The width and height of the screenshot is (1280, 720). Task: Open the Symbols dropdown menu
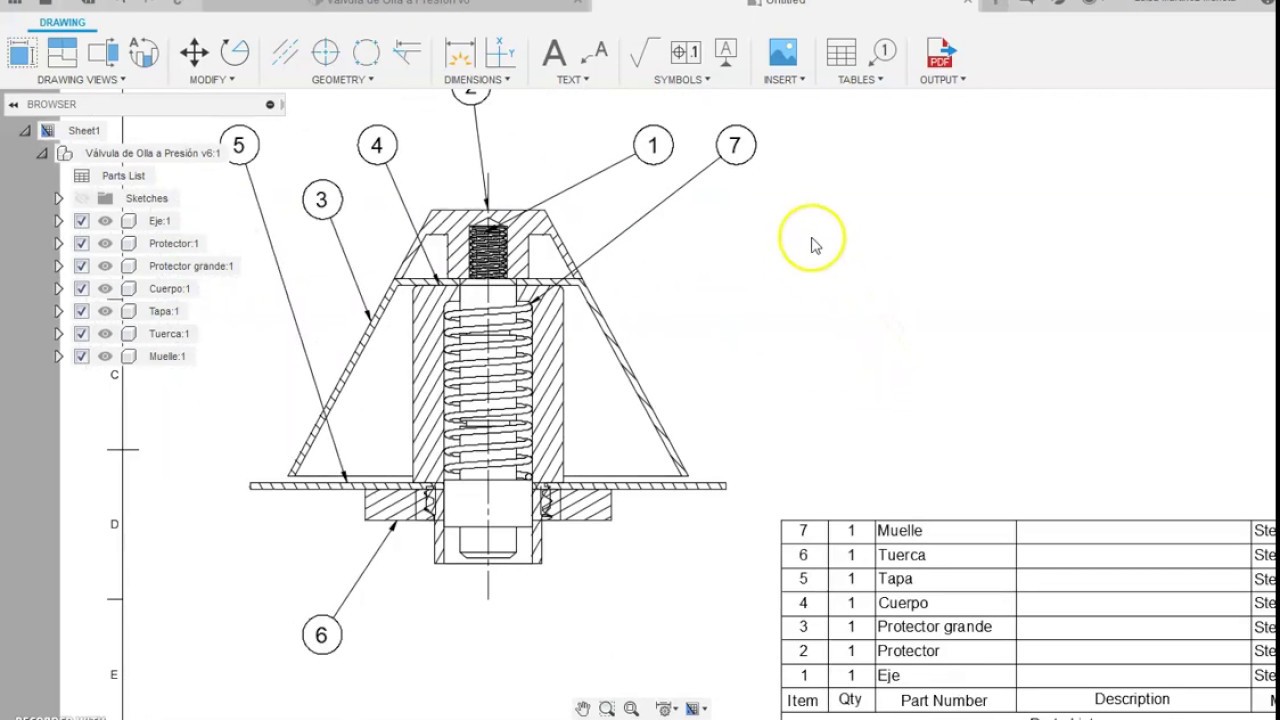pos(682,80)
